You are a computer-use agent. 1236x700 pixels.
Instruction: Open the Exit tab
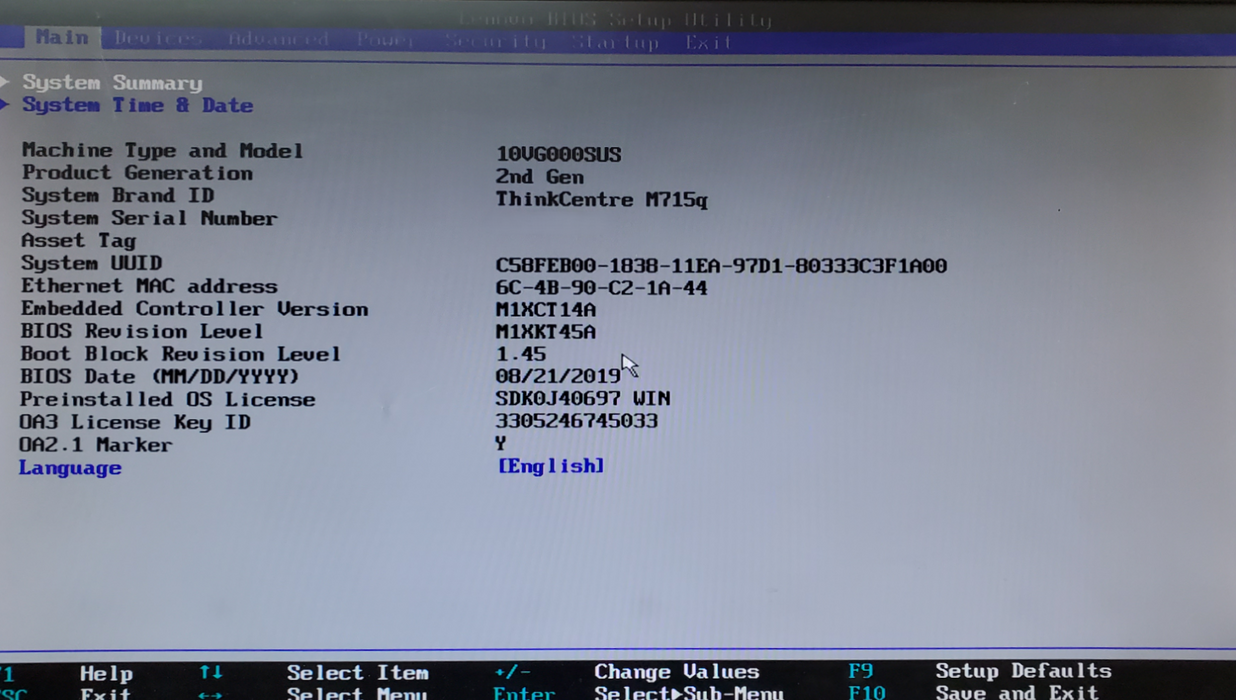pyautogui.click(x=709, y=43)
